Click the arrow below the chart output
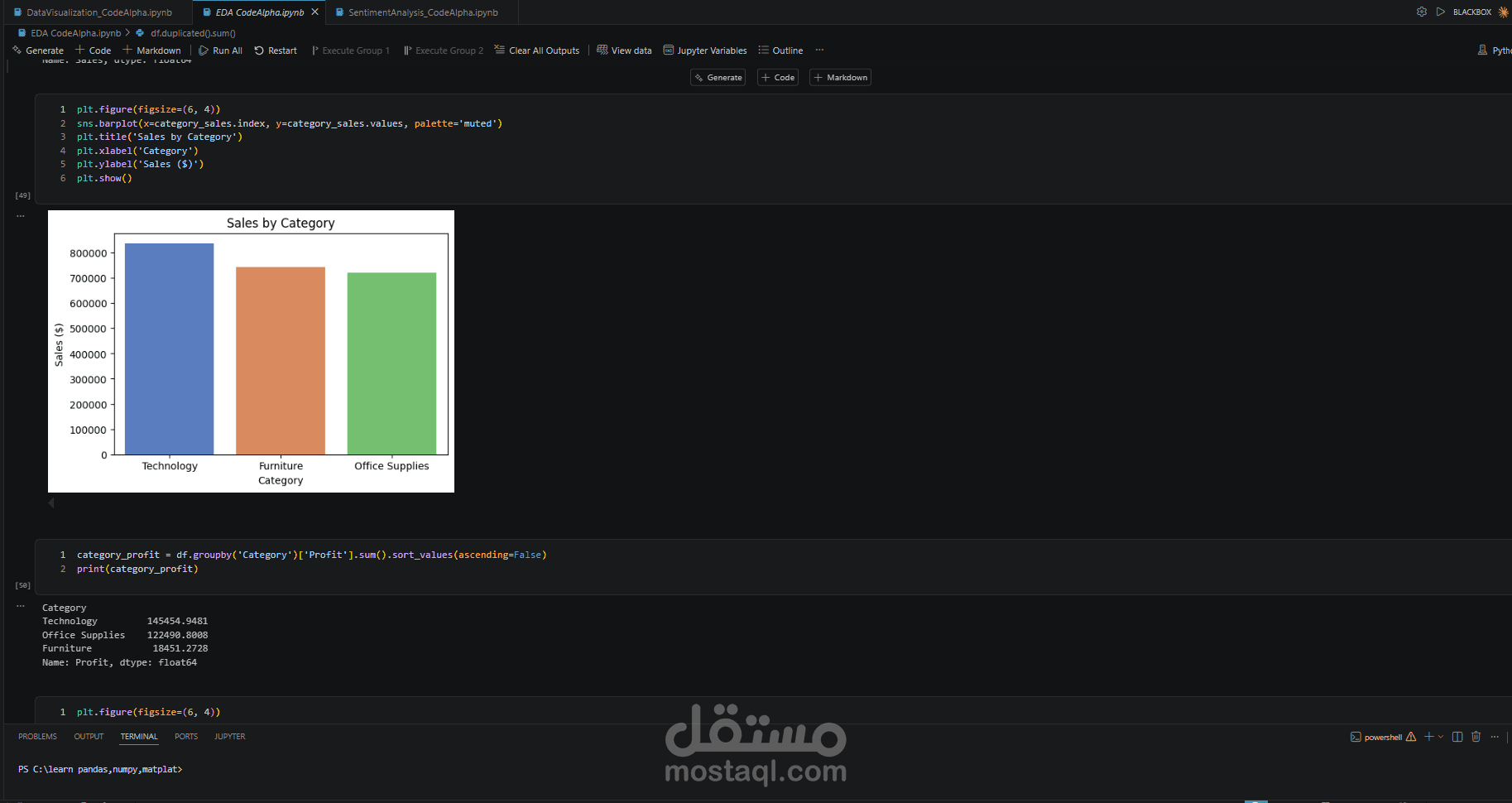 coord(51,502)
